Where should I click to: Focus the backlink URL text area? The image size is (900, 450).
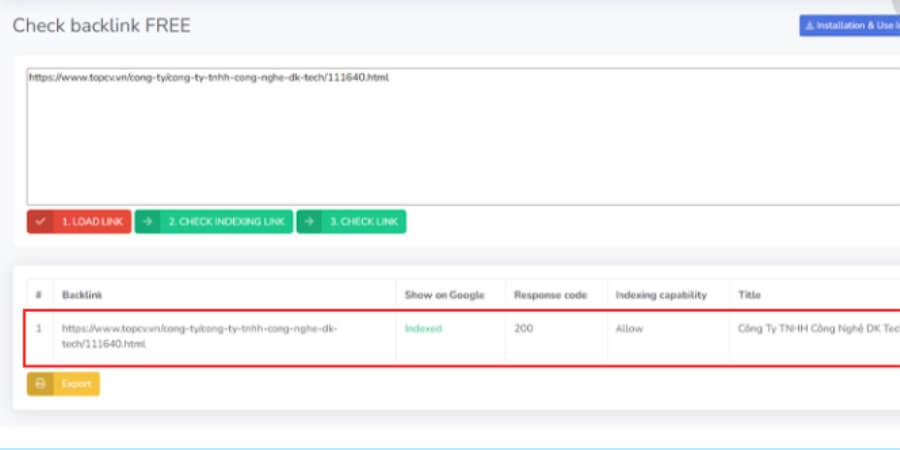[x=463, y=137]
